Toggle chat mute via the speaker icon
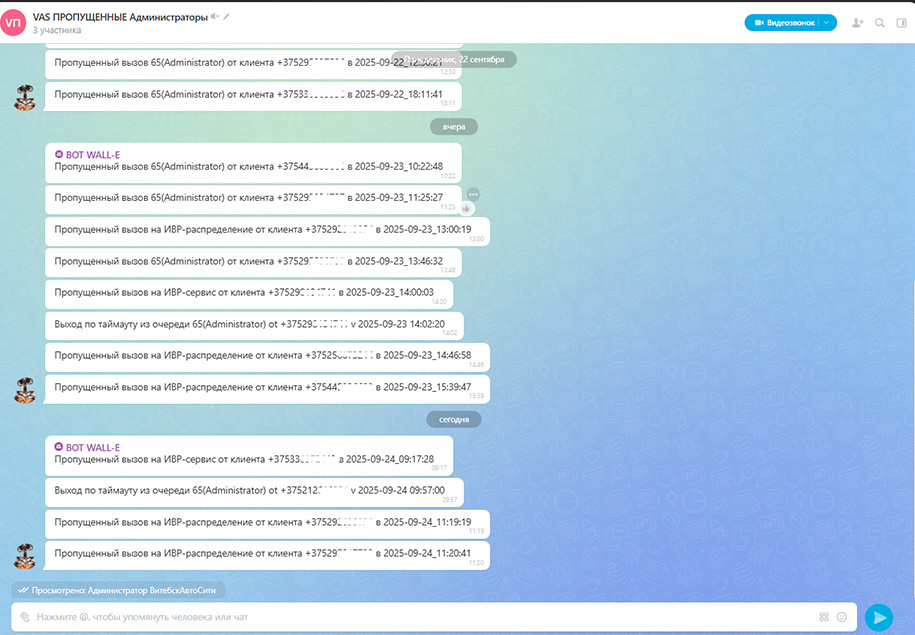Image resolution: width=915 pixels, height=635 pixels. point(214,16)
